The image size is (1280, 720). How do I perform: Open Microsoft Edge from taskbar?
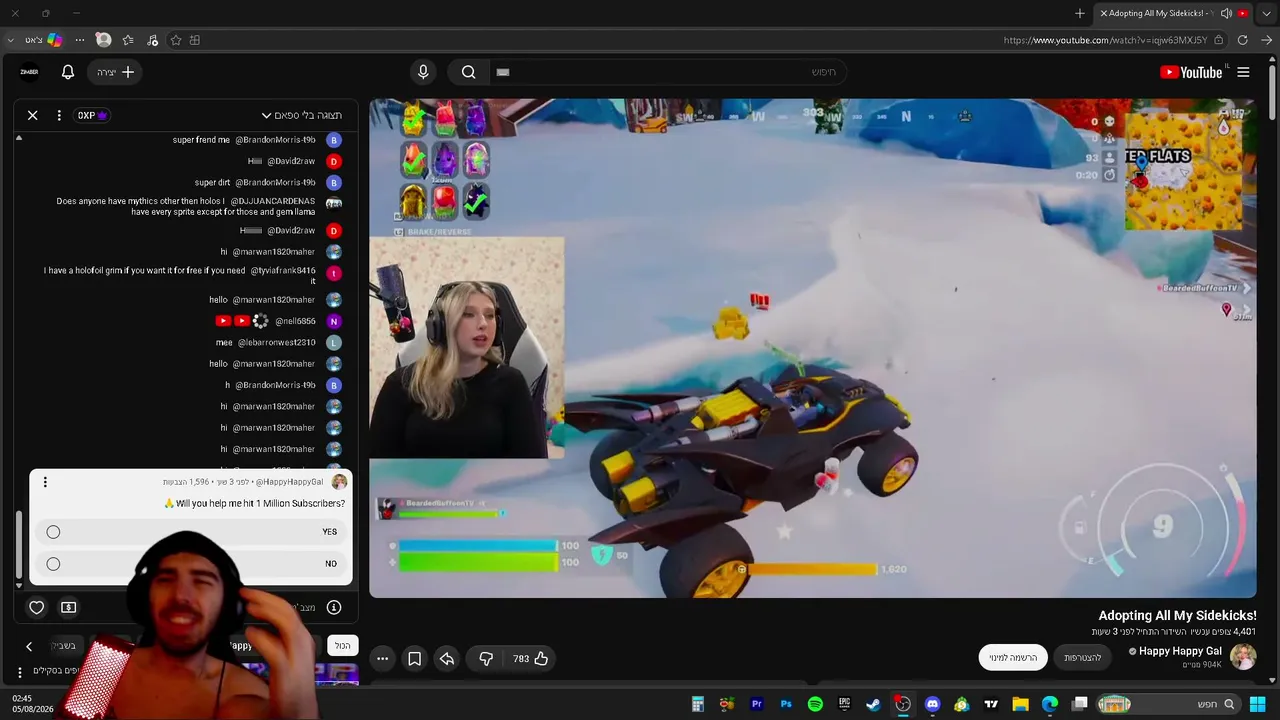click(x=1050, y=704)
